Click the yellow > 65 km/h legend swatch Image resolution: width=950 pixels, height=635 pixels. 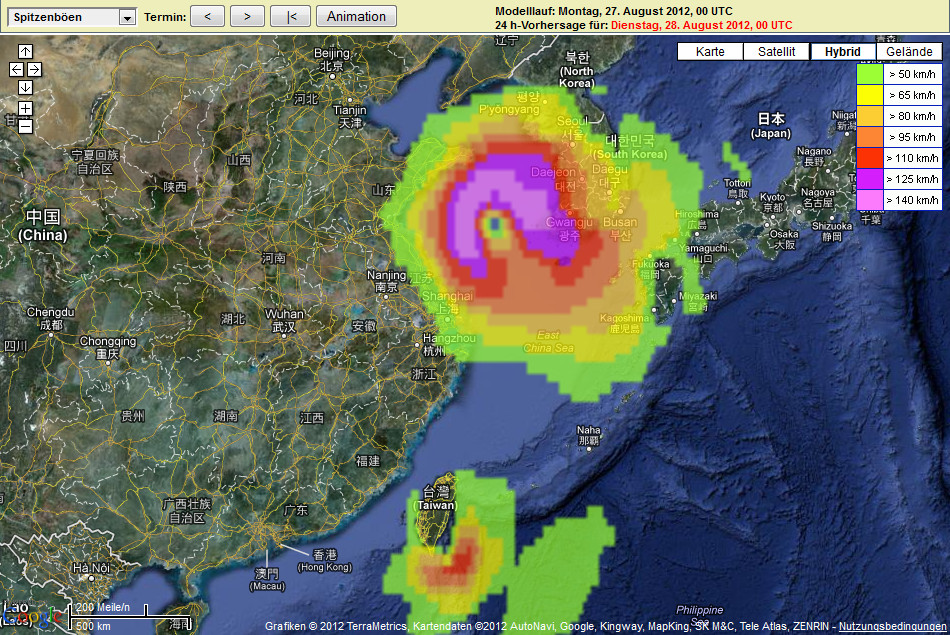(870, 95)
